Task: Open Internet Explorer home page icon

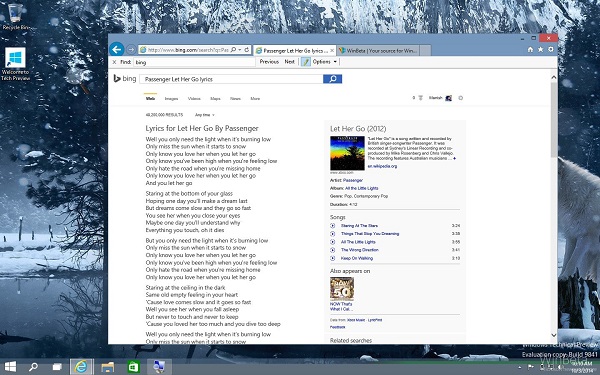Action: click(530, 49)
